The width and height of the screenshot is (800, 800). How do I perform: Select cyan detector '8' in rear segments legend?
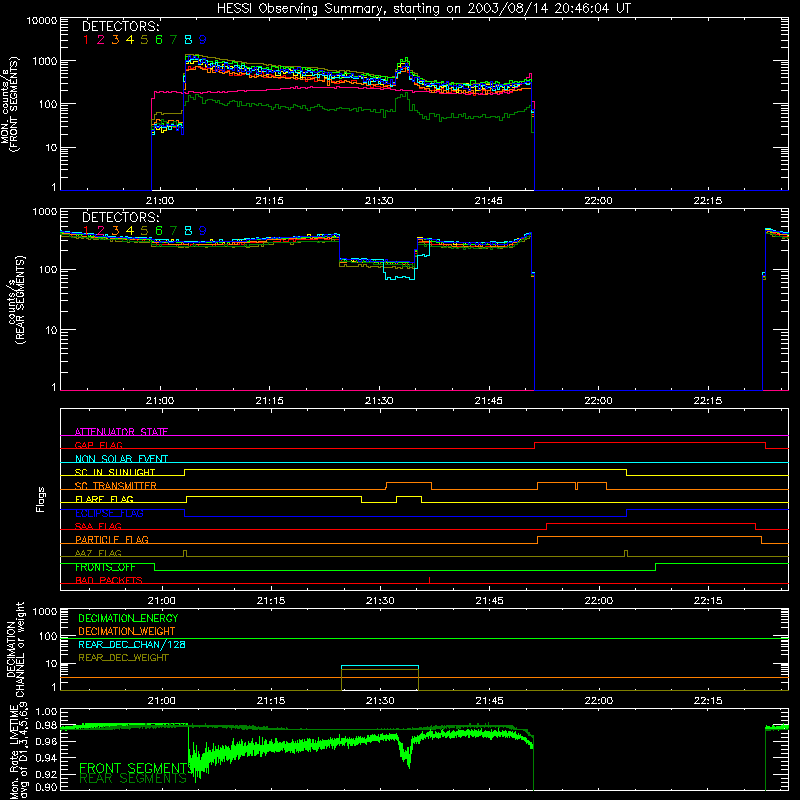188,231
